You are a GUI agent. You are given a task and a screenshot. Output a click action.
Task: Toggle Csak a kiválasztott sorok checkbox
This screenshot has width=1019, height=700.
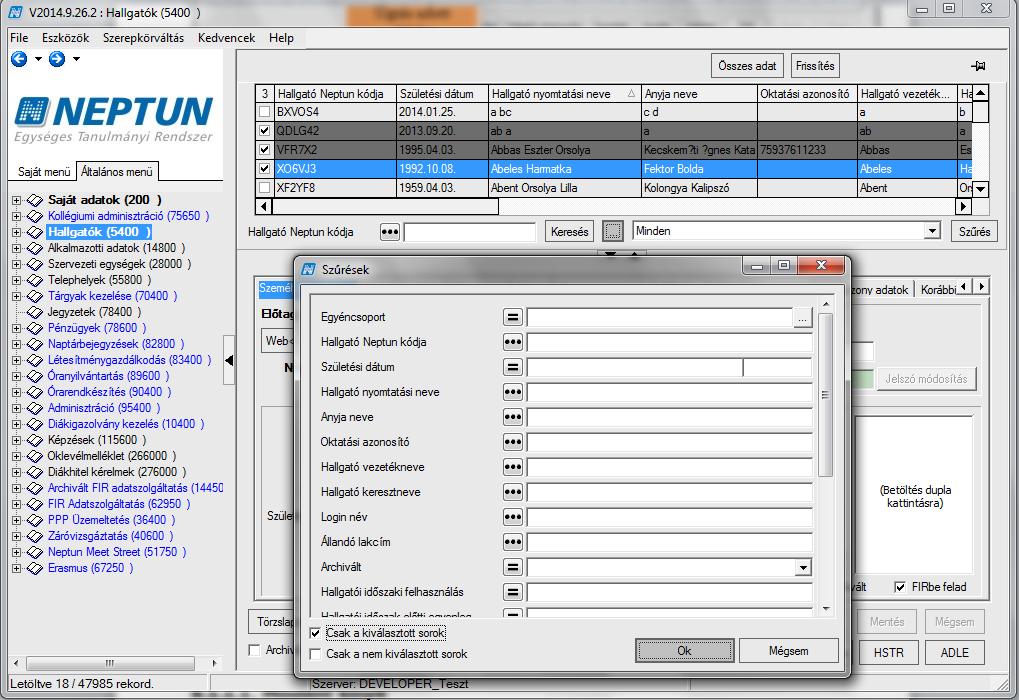316,633
